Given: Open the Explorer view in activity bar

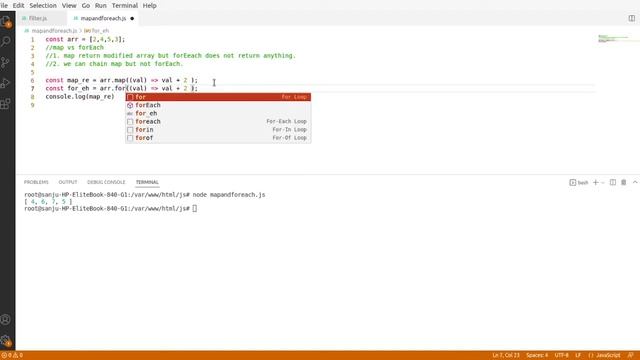Looking at the screenshot, I should click(x=6, y=21).
